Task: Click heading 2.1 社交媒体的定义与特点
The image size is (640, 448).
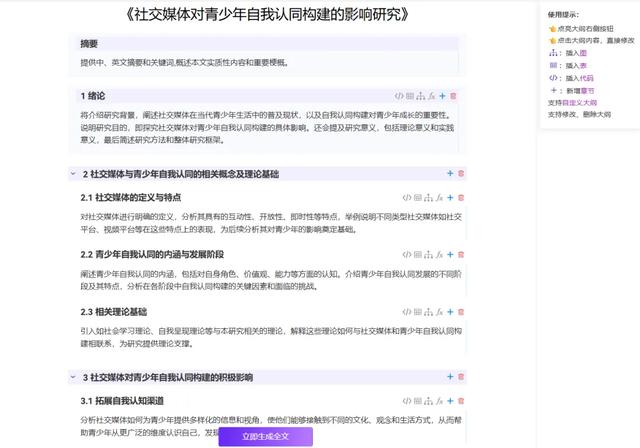Action: pyautogui.click(x=131, y=197)
